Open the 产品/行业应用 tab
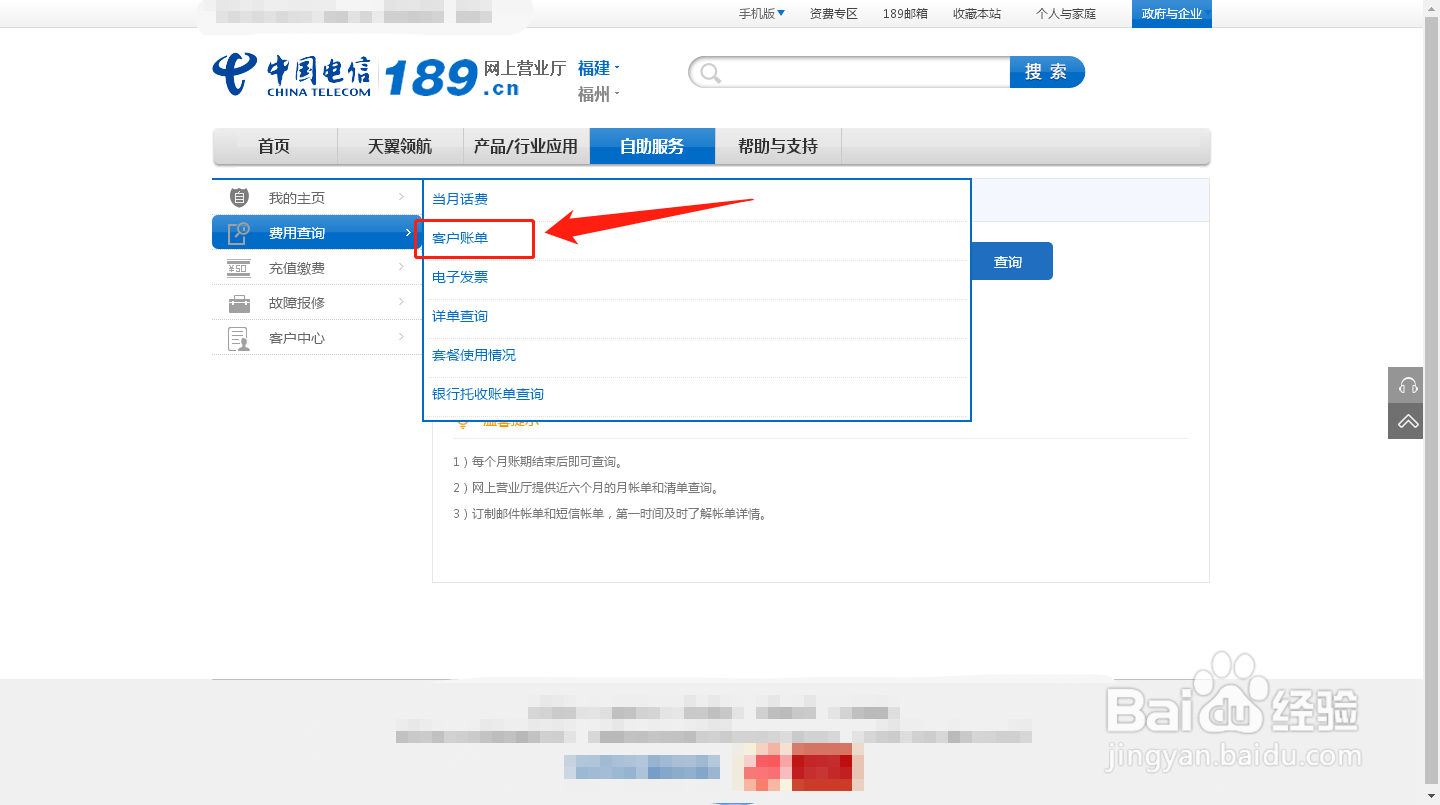Screen dimensions: 1440x805 [526, 146]
